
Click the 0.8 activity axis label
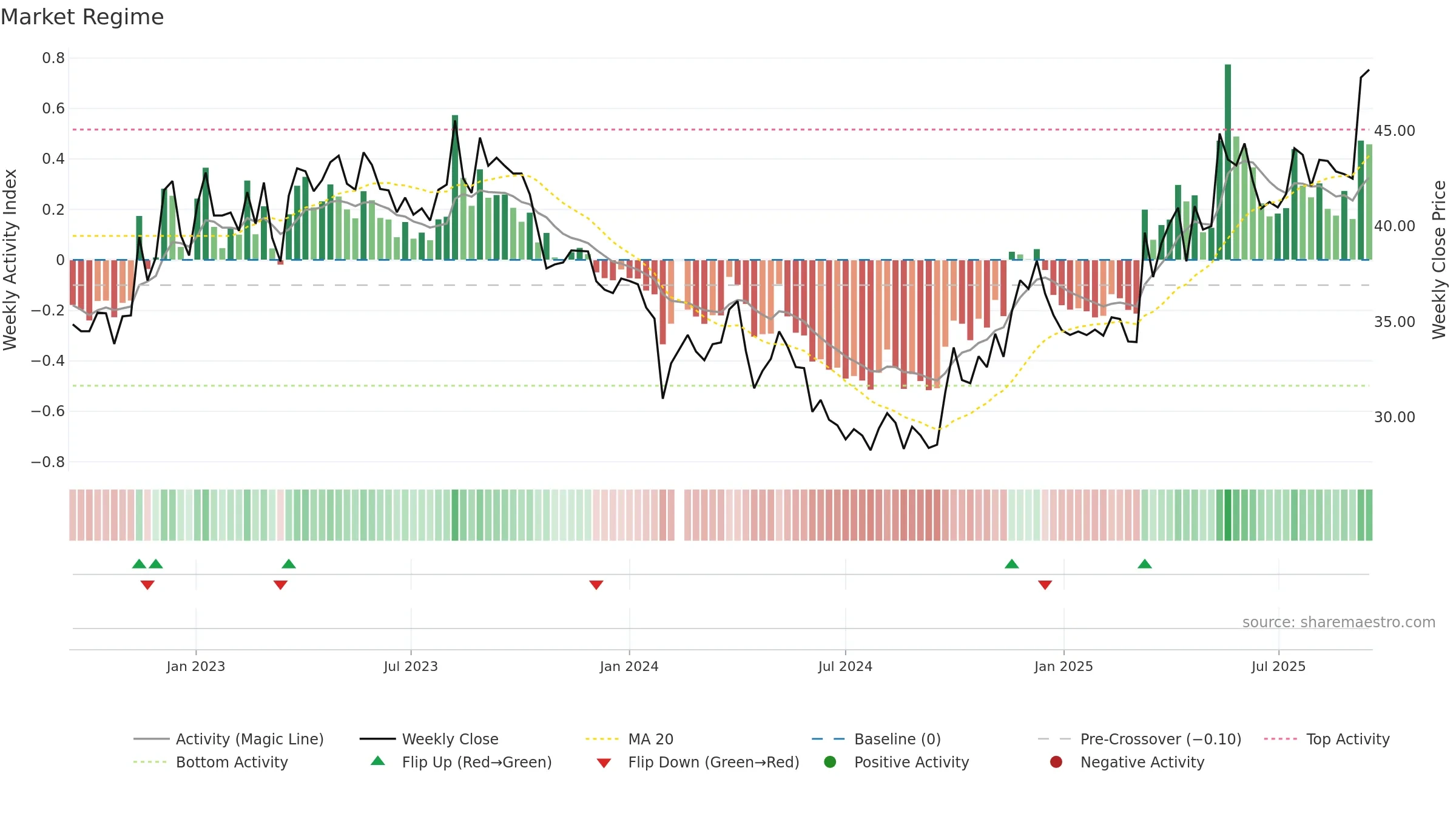coord(53,58)
